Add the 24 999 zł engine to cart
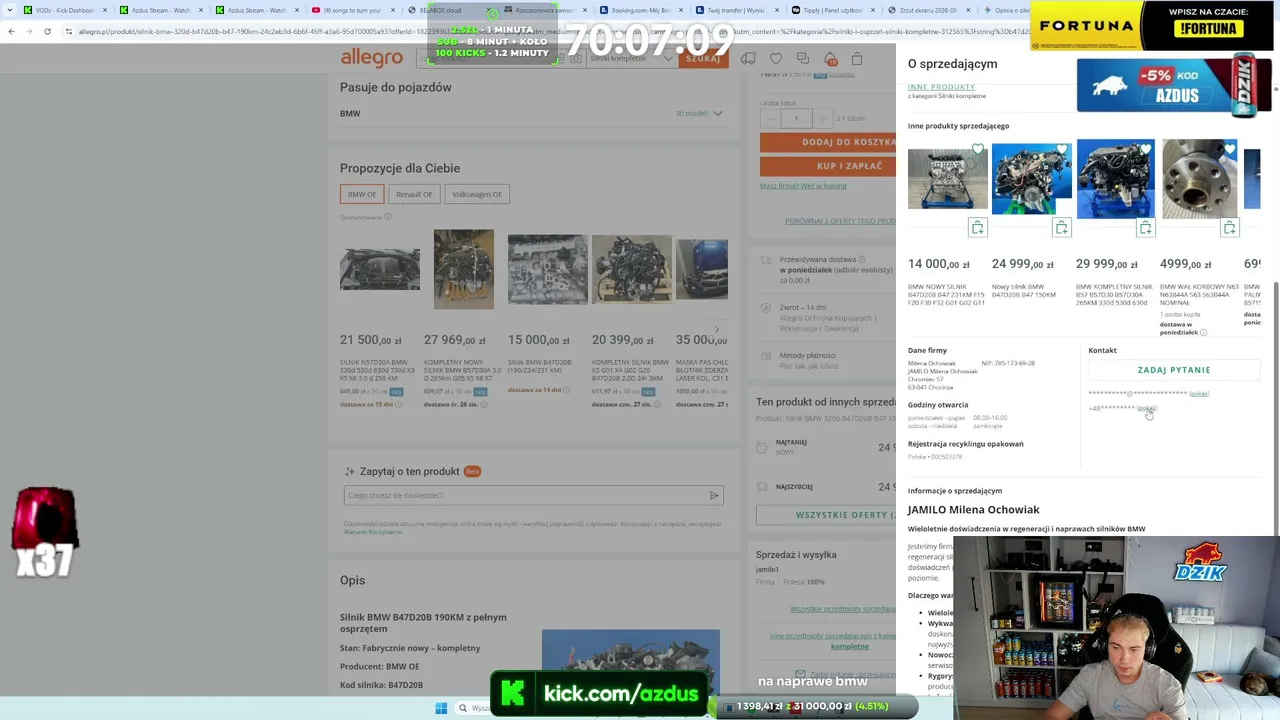The image size is (1280, 720). pyautogui.click(x=1062, y=228)
